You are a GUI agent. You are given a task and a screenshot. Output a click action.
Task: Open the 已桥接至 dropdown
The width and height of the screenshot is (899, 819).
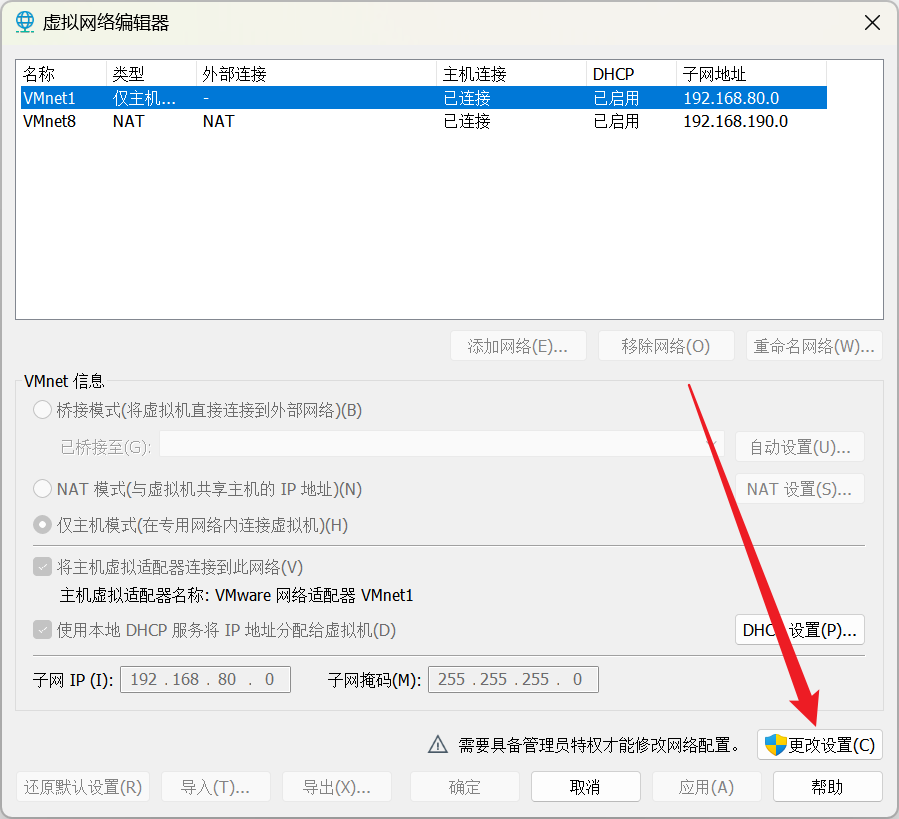(x=441, y=444)
